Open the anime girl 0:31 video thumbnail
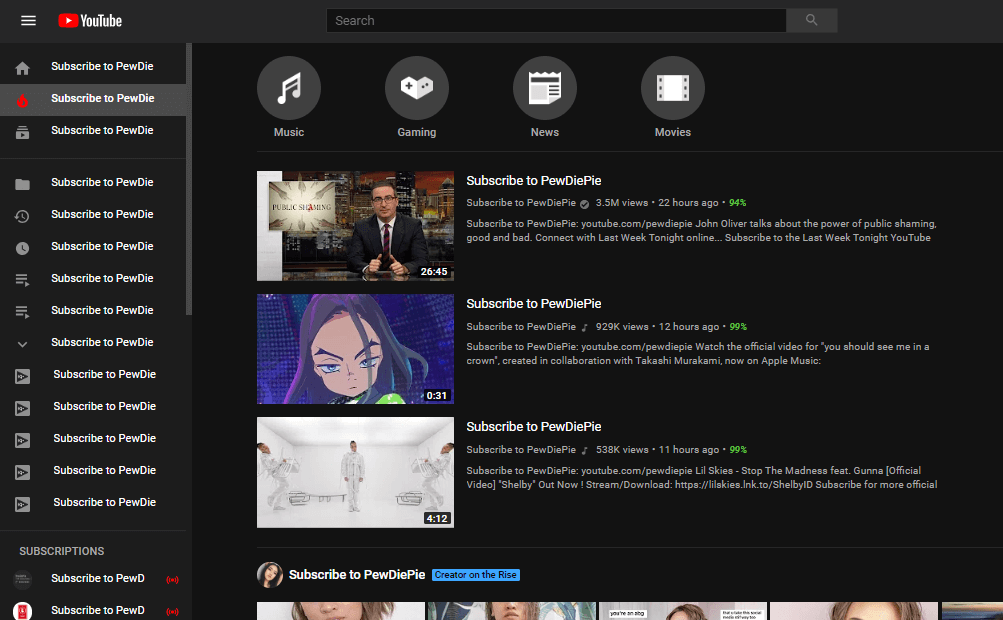Viewport: 1003px width, 620px height. click(356, 349)
